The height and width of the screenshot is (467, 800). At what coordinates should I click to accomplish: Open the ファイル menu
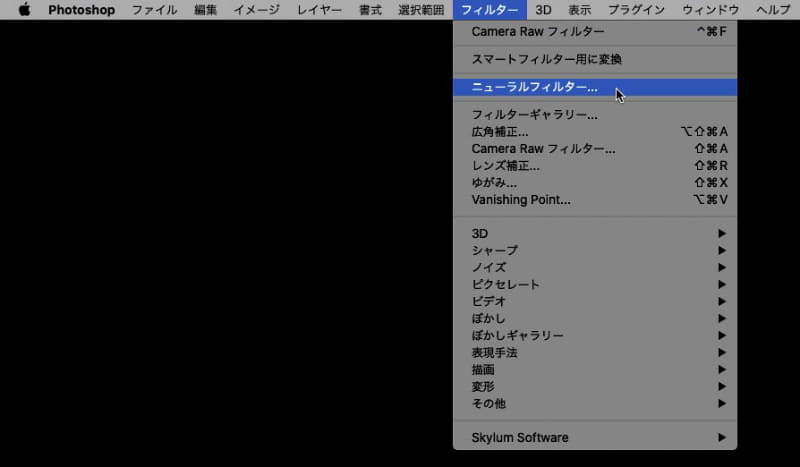click(155, 10)
